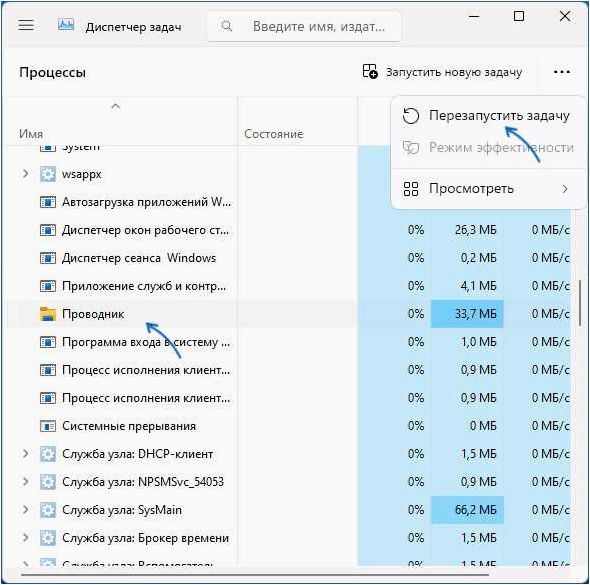The height and width of the screenshot is (585, 590).
Task: Click Приложение служб и контр... icon
Action: (48, 286)
